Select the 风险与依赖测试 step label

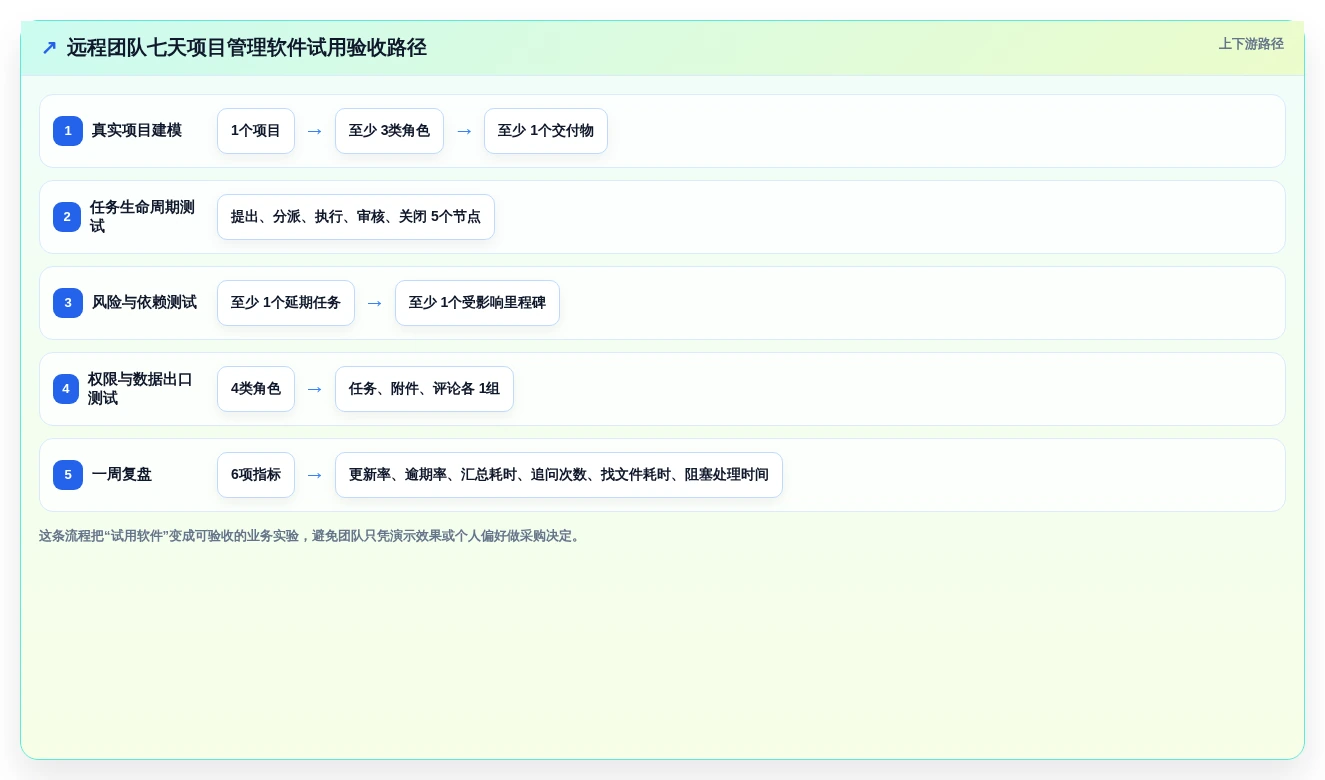(x=144, y=303)
